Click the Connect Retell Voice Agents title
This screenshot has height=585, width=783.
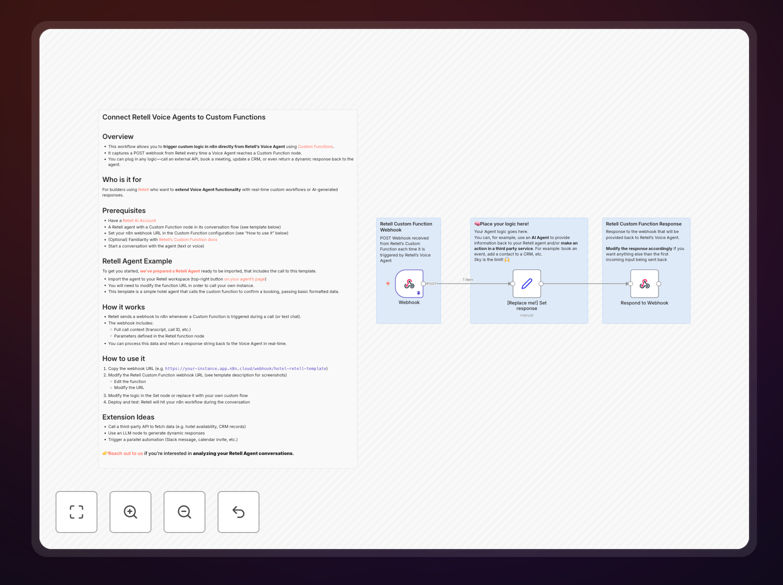(184, 117)
